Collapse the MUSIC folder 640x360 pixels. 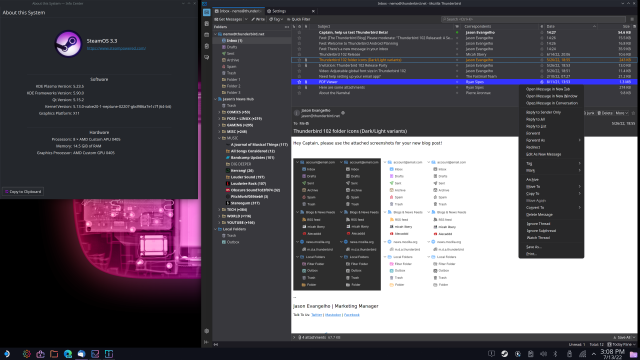pos(219,138)
